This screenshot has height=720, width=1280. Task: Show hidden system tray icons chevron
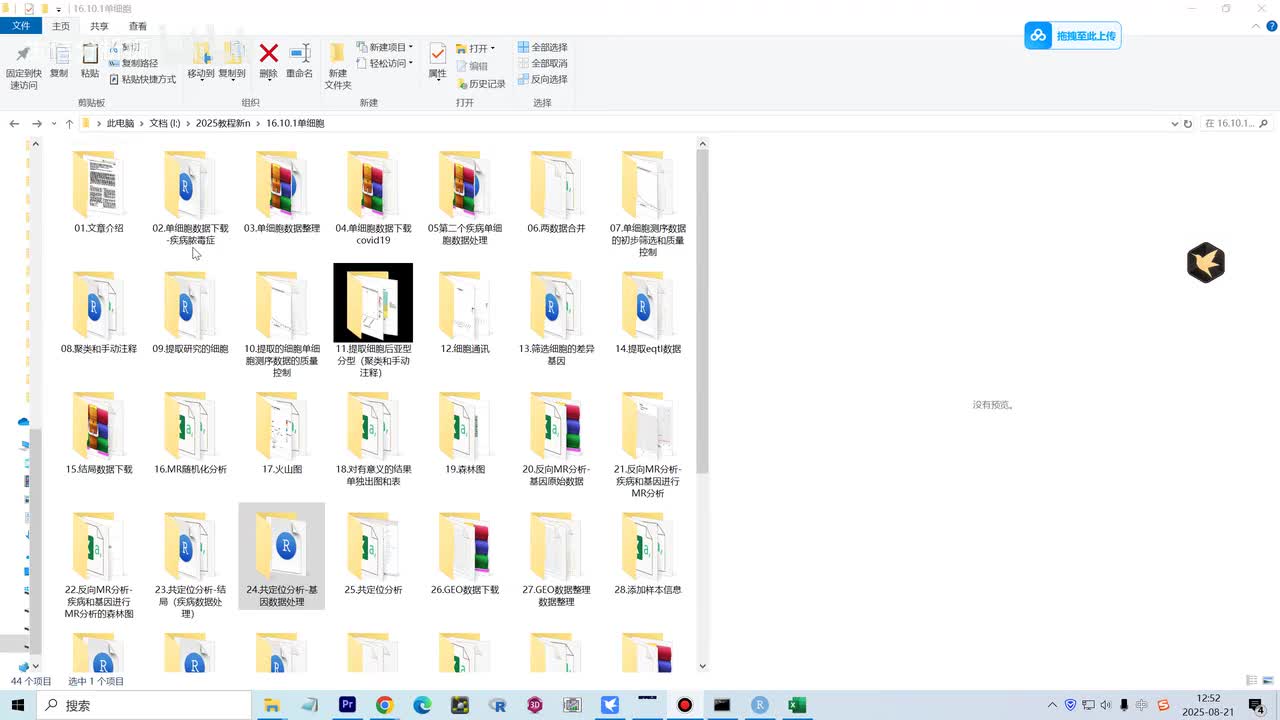(x=1054, y=705)
